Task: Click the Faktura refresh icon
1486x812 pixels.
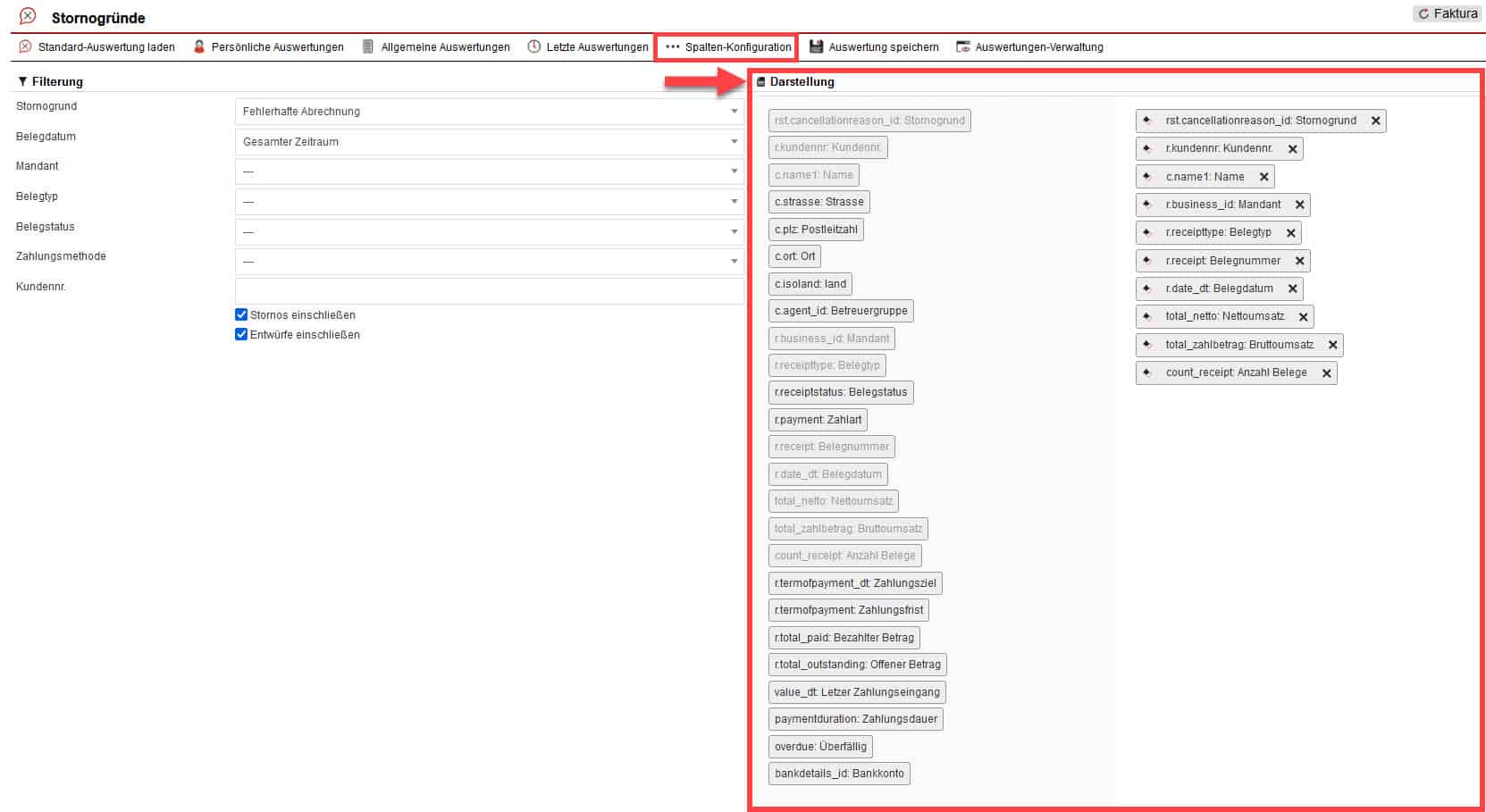Action: pos(1423,14)
